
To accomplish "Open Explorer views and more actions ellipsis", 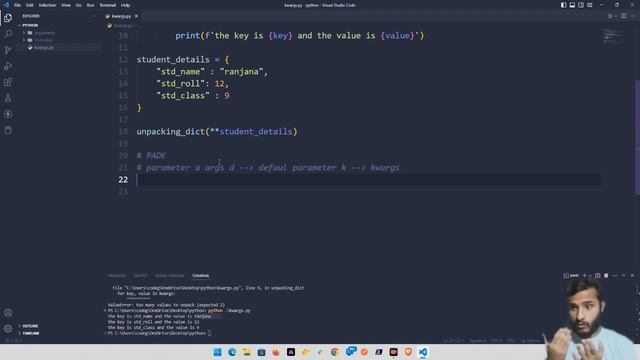I will 93,16.
